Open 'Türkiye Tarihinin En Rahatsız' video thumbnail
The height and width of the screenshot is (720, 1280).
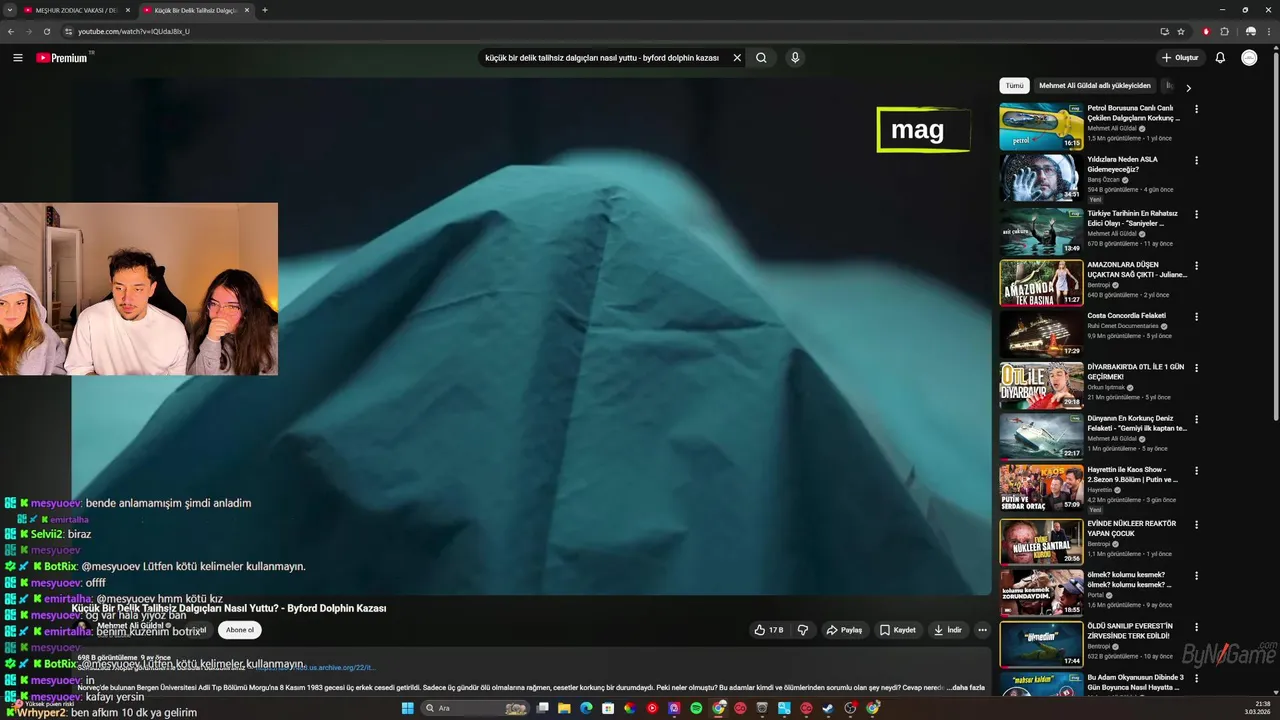tap(1041, 230)
